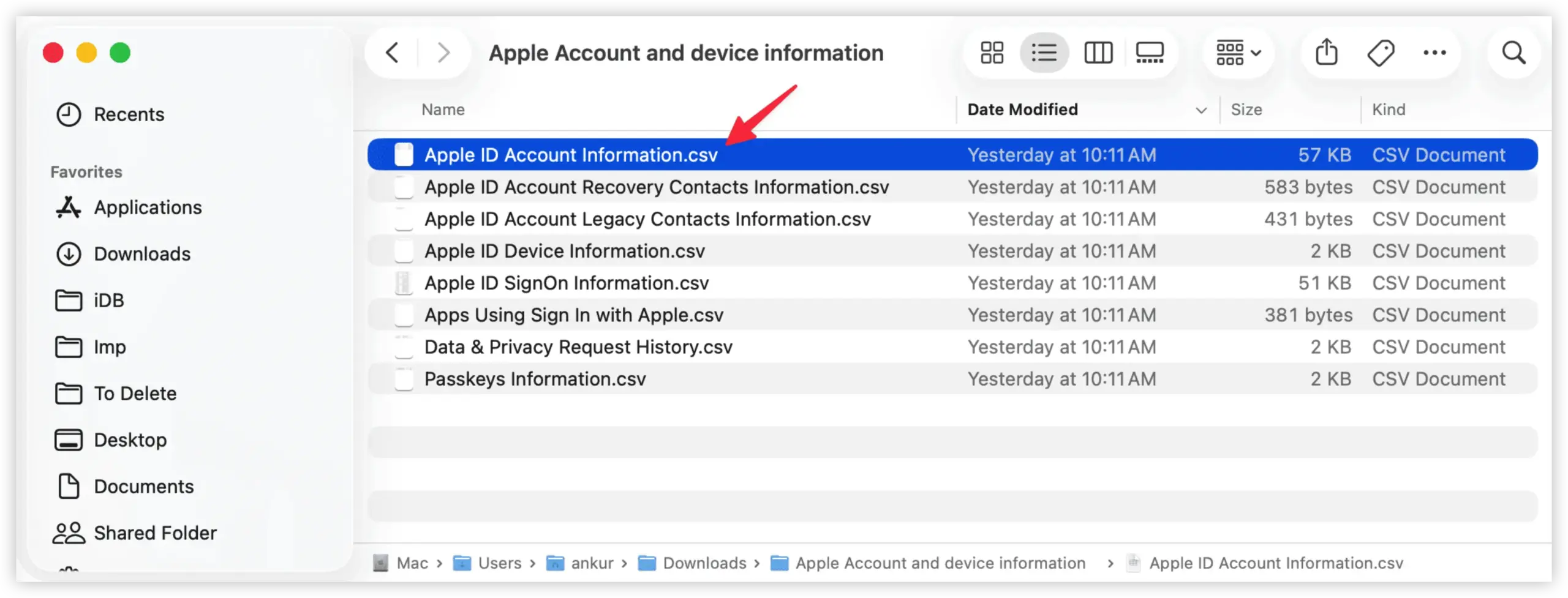Navigate back with the back arrow
The image size is (1568, 598).
(x=393, y=53)
